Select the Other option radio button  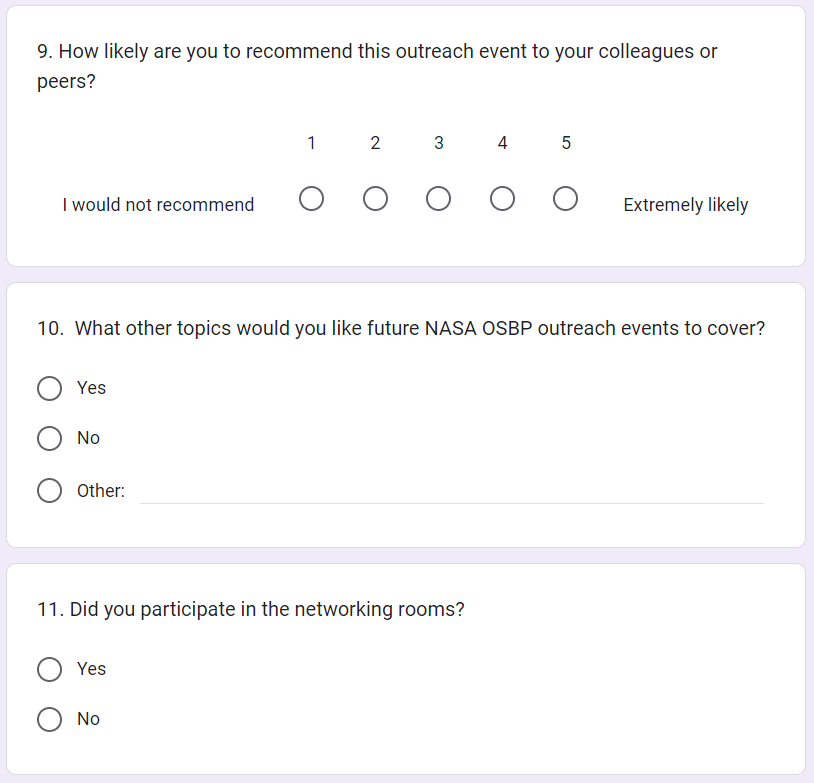coord(49,491)
